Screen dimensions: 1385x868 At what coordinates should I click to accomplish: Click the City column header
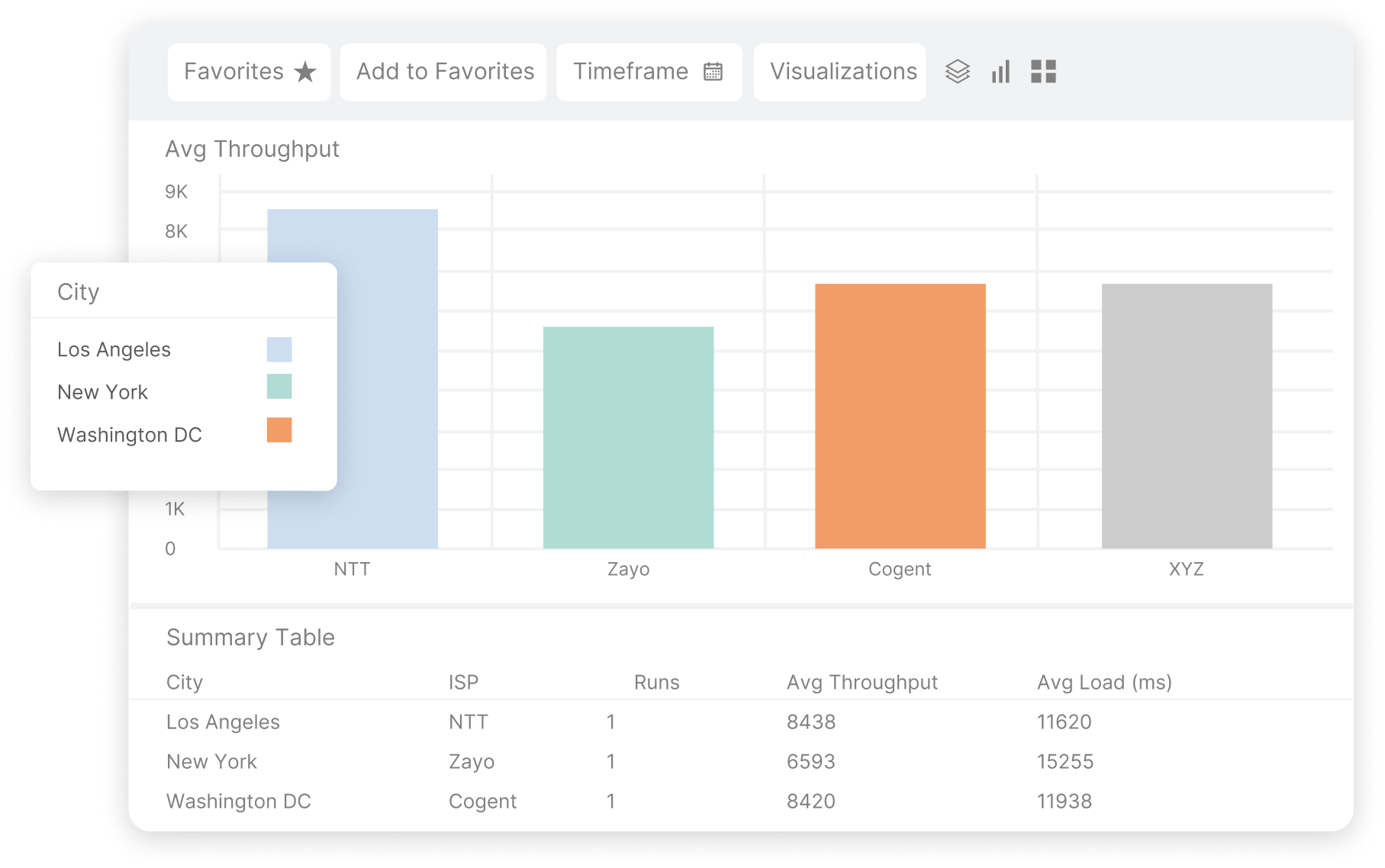(x=185, y=682)
